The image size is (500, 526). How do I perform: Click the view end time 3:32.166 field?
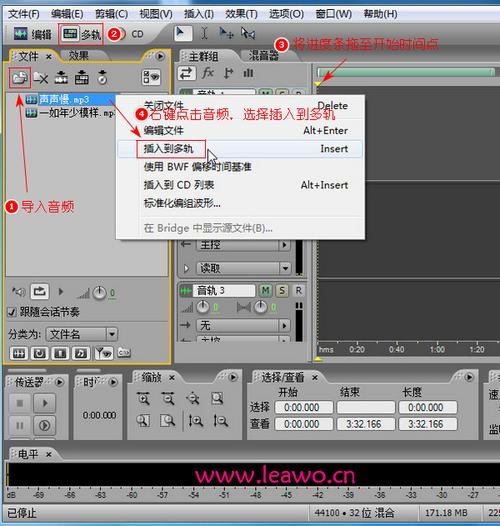365,424
